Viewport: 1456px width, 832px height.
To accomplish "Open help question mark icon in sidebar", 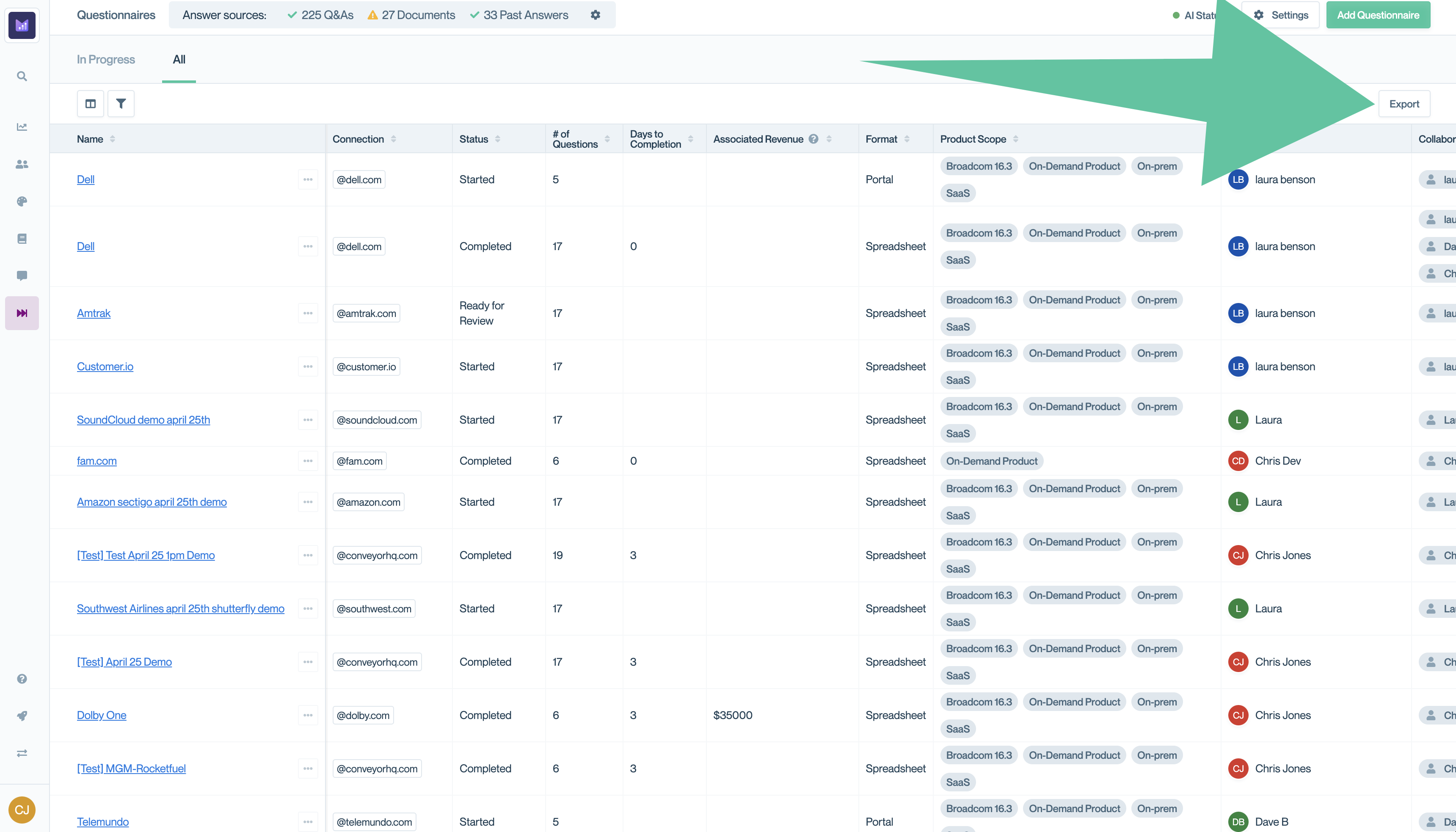I will tap(22, 678).
